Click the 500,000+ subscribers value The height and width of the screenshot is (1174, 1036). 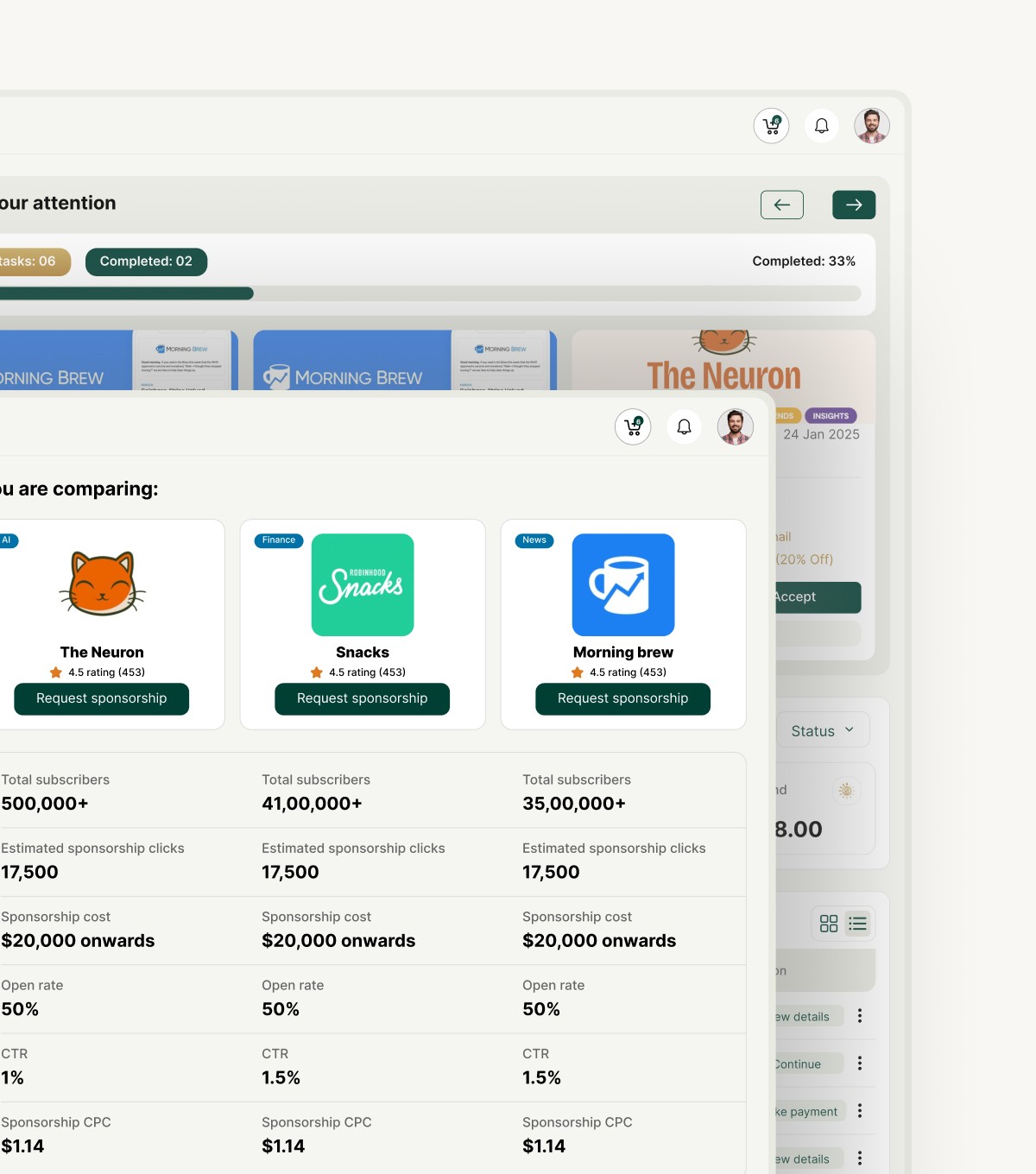point(45,804)
